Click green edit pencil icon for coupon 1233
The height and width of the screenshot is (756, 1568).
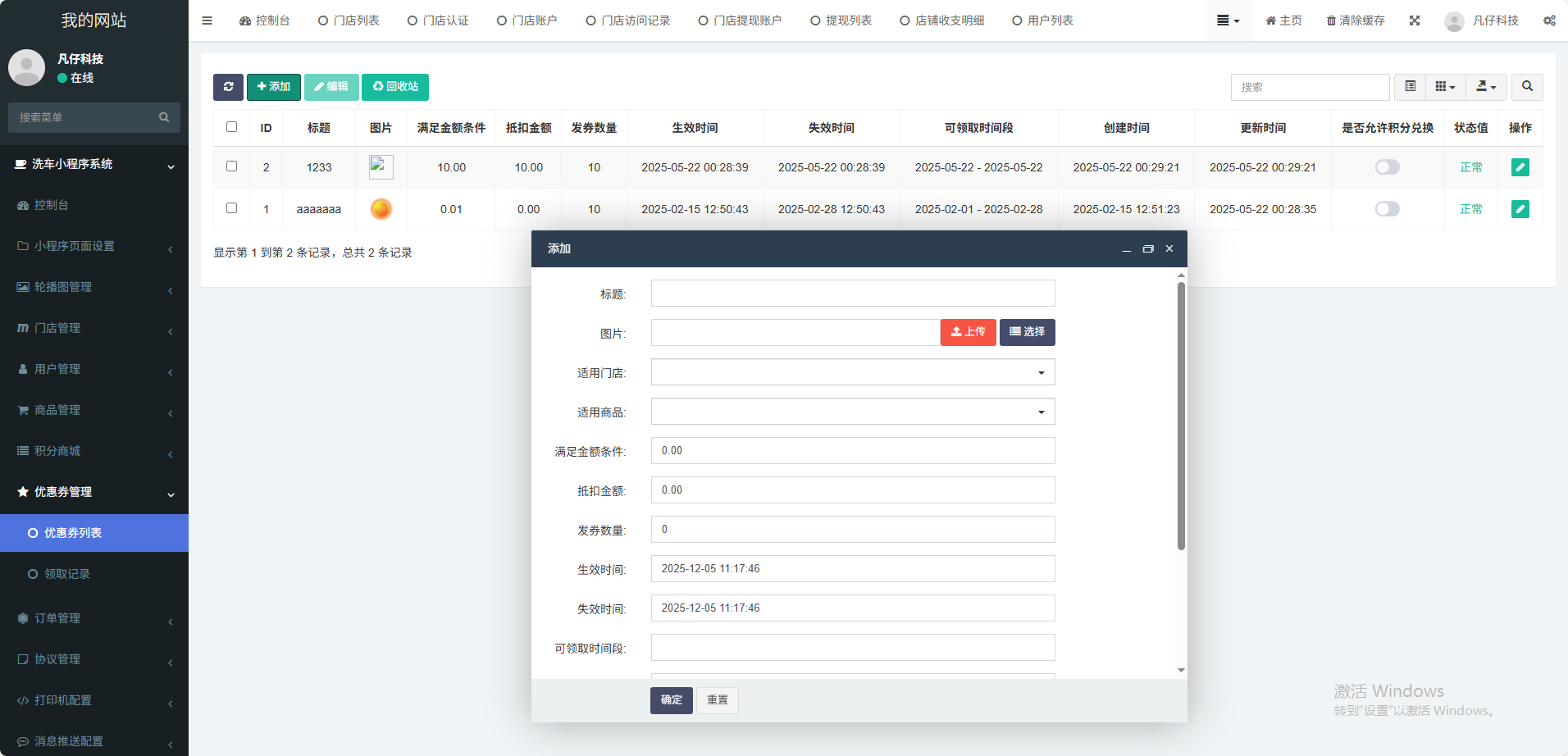1520,167
